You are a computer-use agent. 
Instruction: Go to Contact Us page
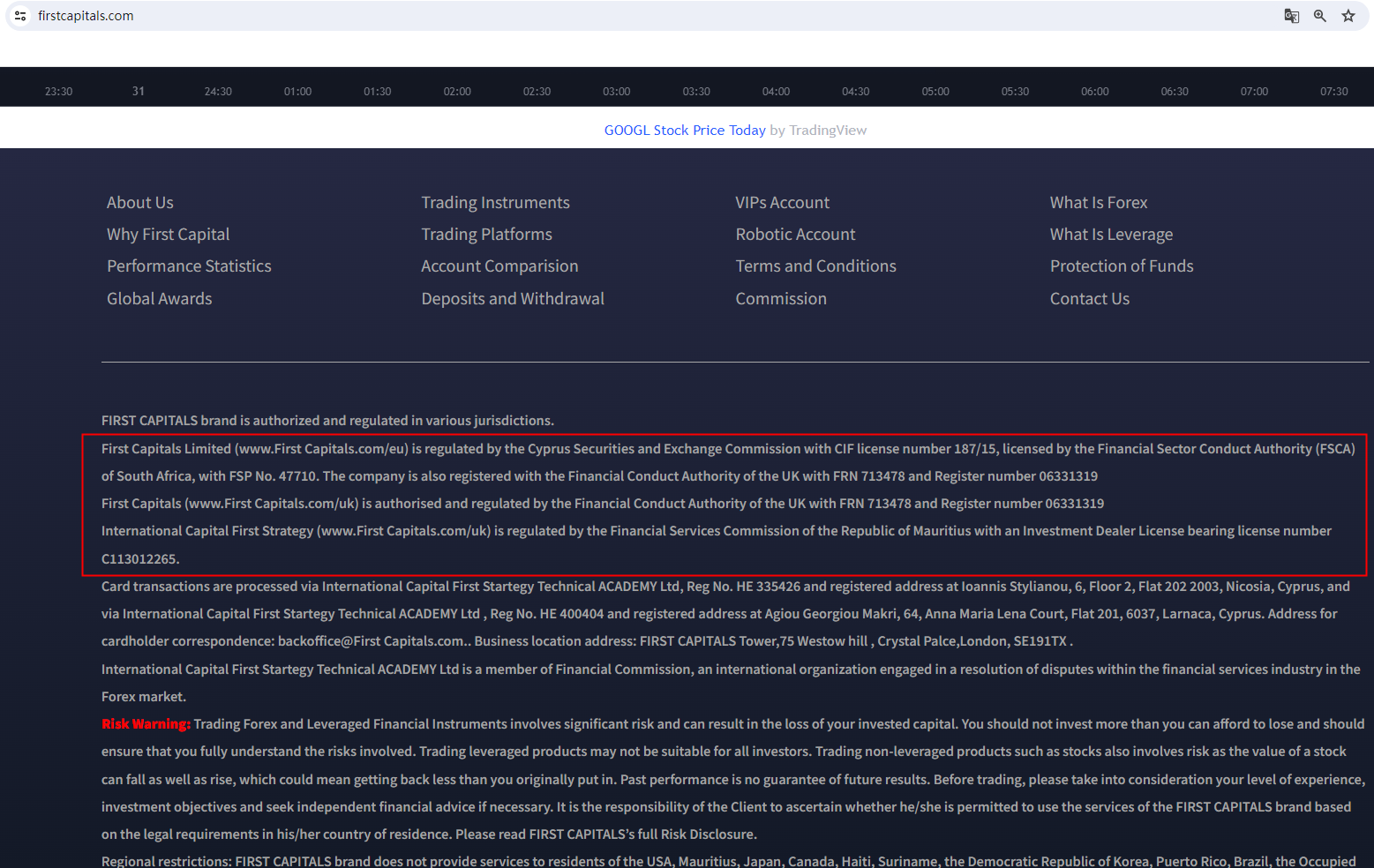click(1090, 299)
